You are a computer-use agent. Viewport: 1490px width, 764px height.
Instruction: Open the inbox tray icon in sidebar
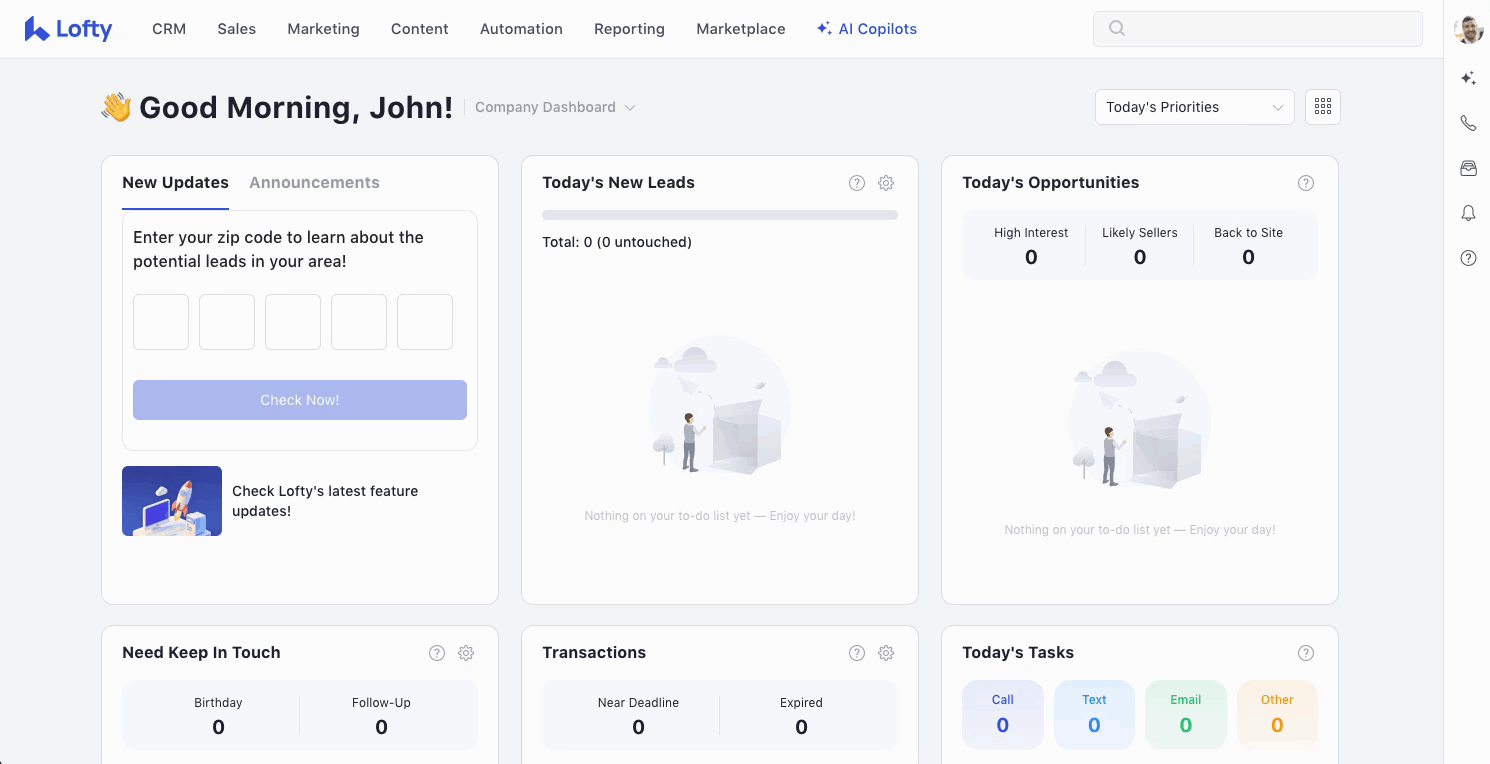coord(1468,168)
